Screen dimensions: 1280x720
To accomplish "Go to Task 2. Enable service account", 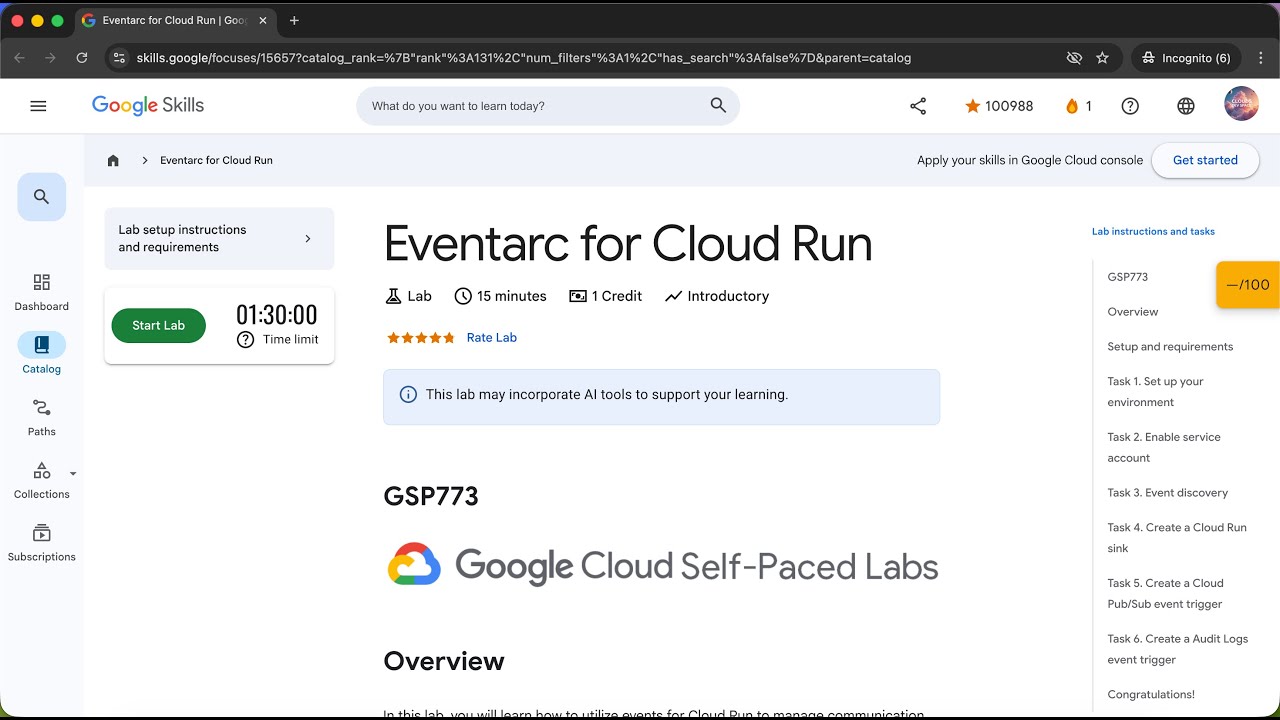I will point(1164,447).
